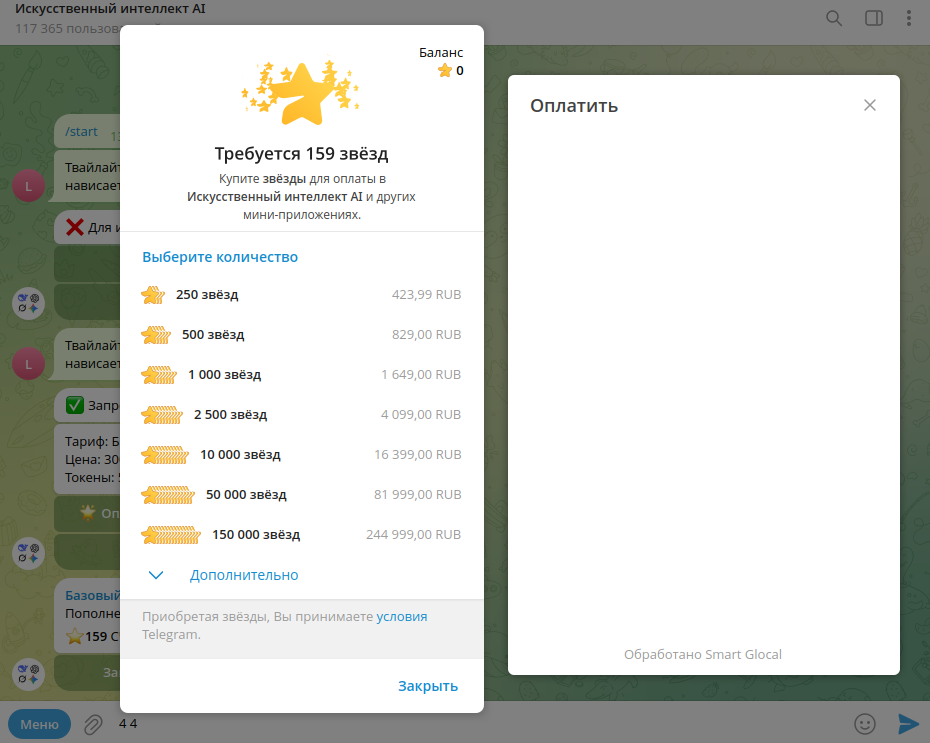Viewport: 930px width, 743px height.
Task: Click the green checkmark emoji message
Action: pos(75,406)
